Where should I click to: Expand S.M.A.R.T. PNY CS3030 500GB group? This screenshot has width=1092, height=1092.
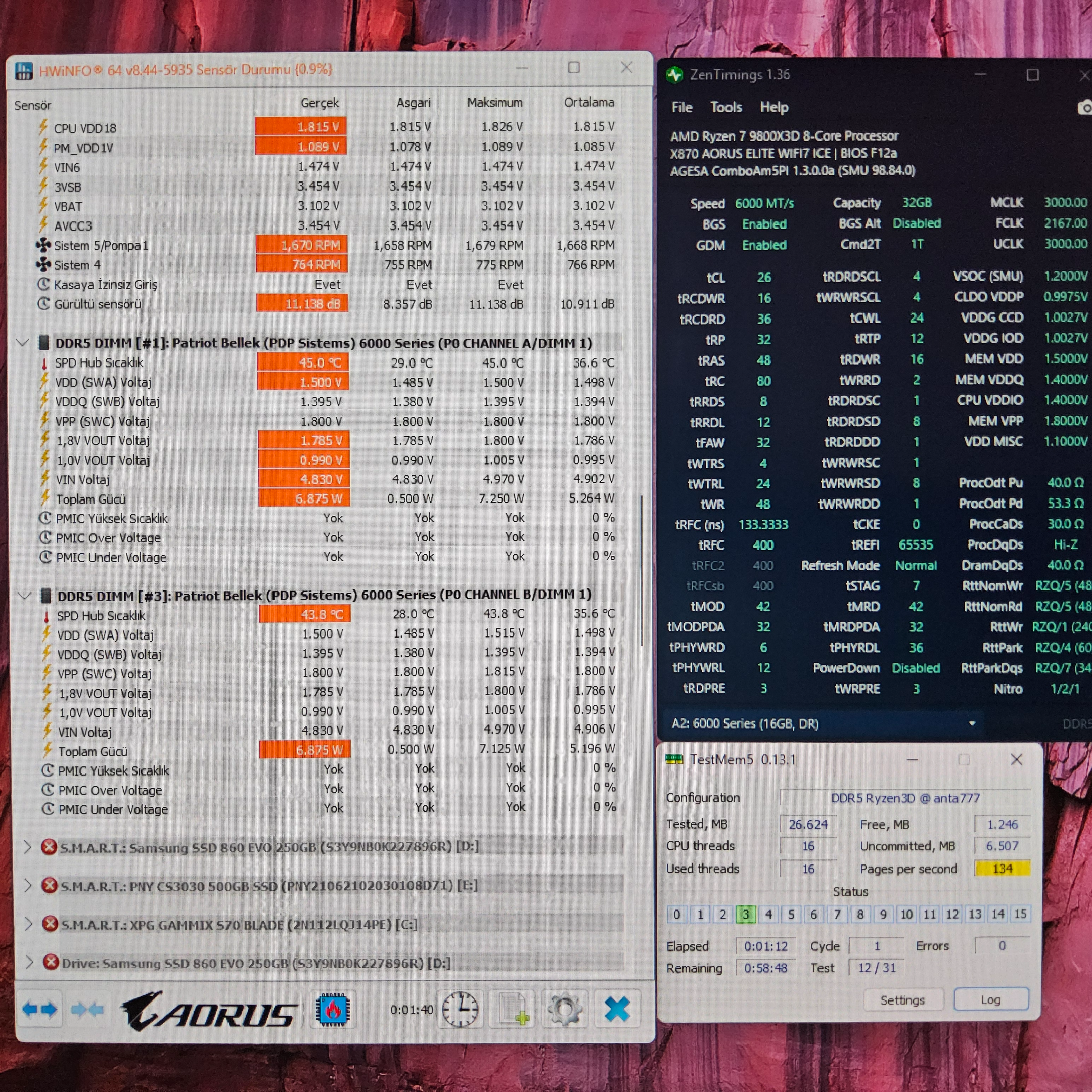(x=28, y=885)
